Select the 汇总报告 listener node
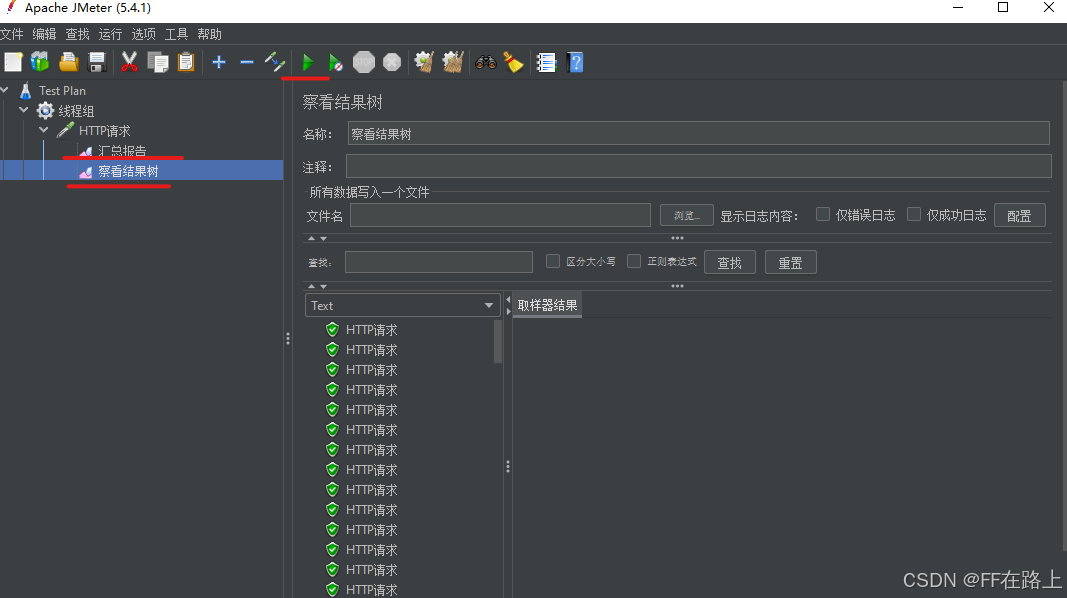This screenshot has width=1067, height=598. (122, 151)
